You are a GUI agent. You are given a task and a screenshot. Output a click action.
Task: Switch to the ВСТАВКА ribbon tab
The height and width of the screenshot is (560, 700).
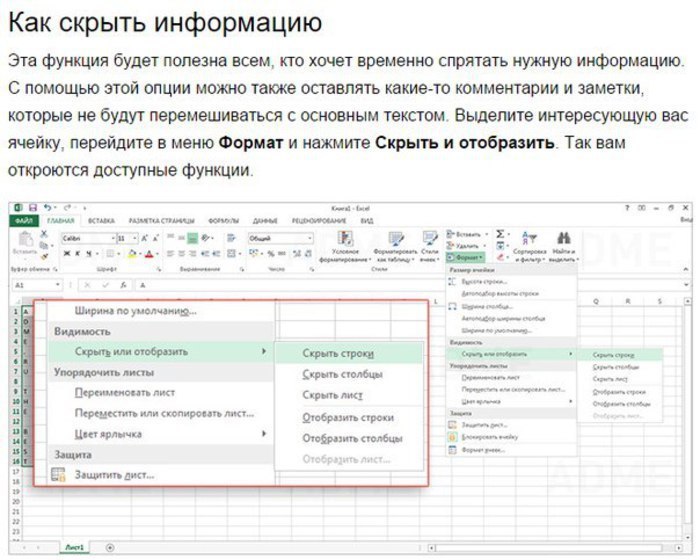point(100,220)
